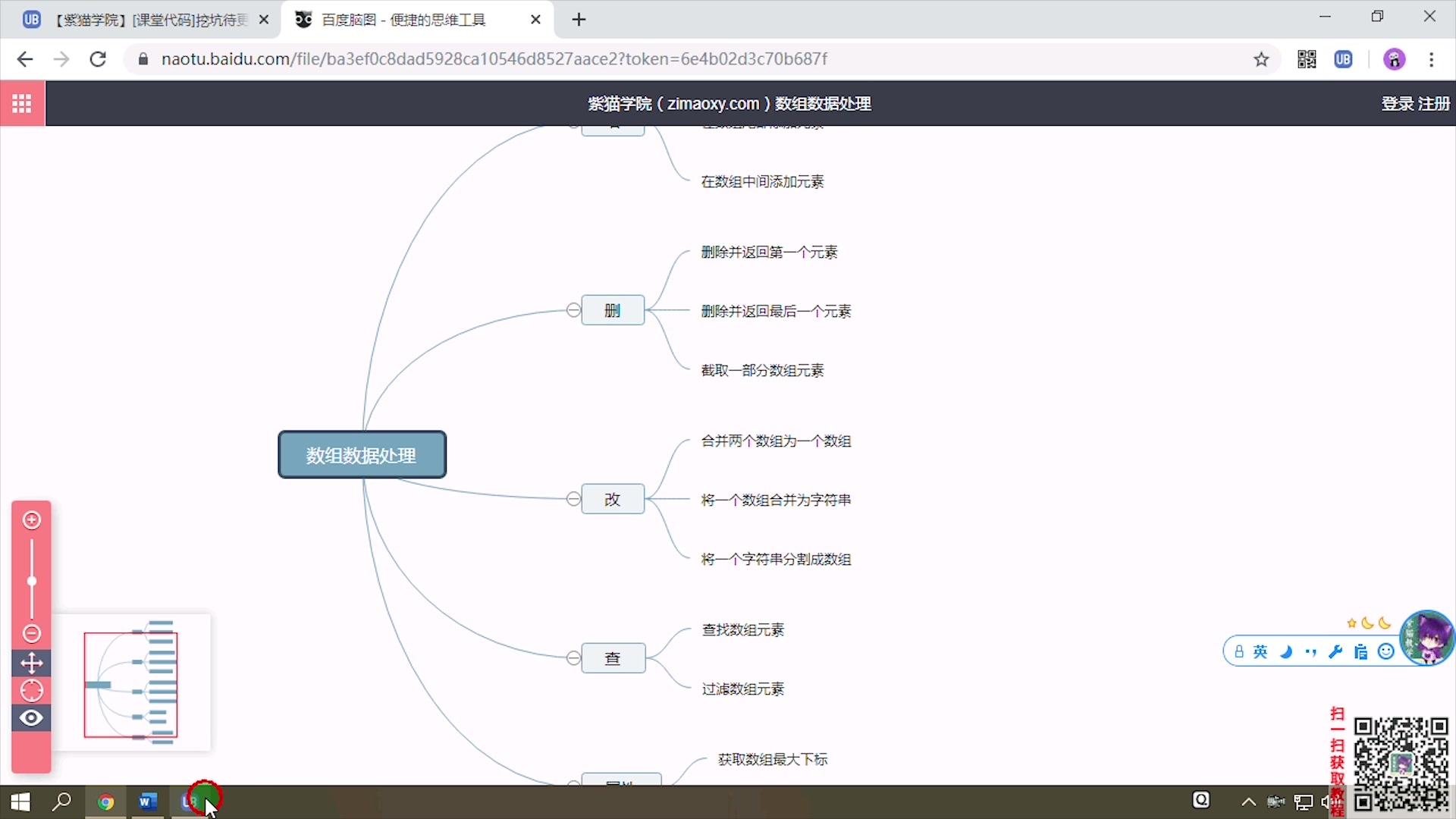Click QR code extension icon in toolbar

tap(1307, 59)
